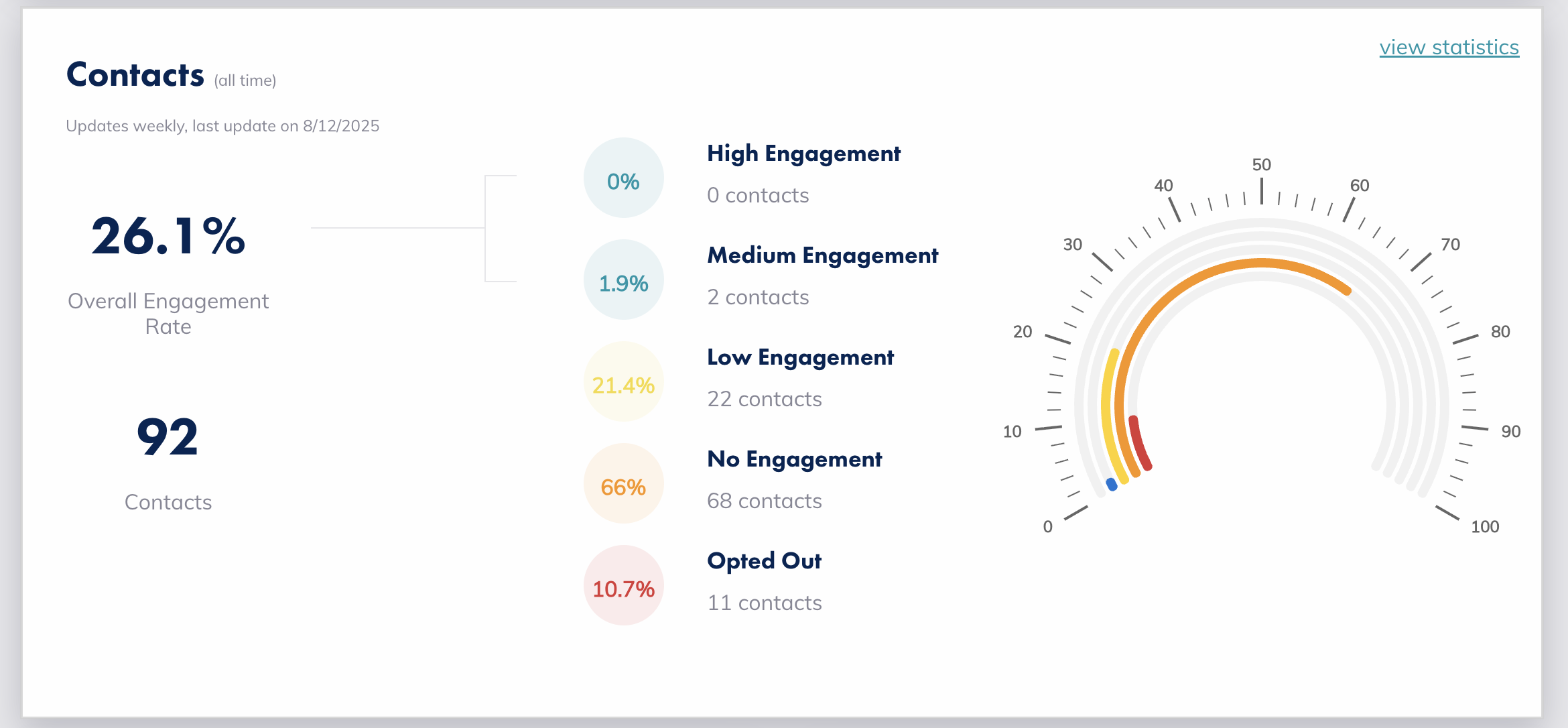Click the 50 mark on gauge scale
The height and width of the screenshot is (728, 1568).
pyautogui.click(x=1261, y=165)
